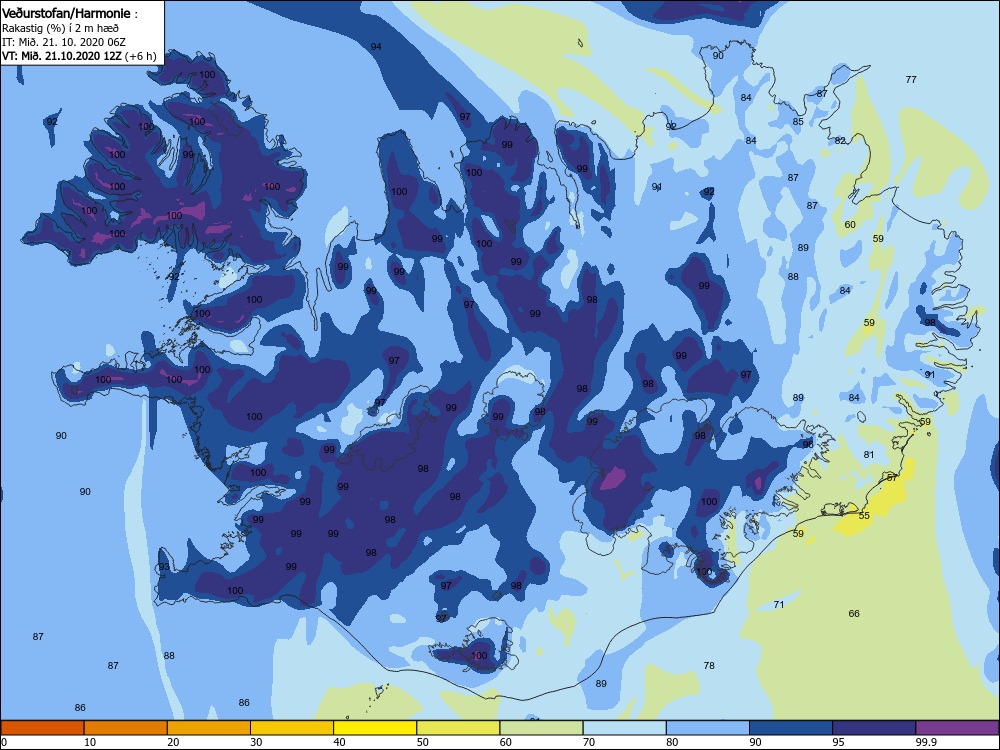Screen dimensions: 1000x750
Task: Select the amber 20–30 legend swatch
Action: pos(209,728)
